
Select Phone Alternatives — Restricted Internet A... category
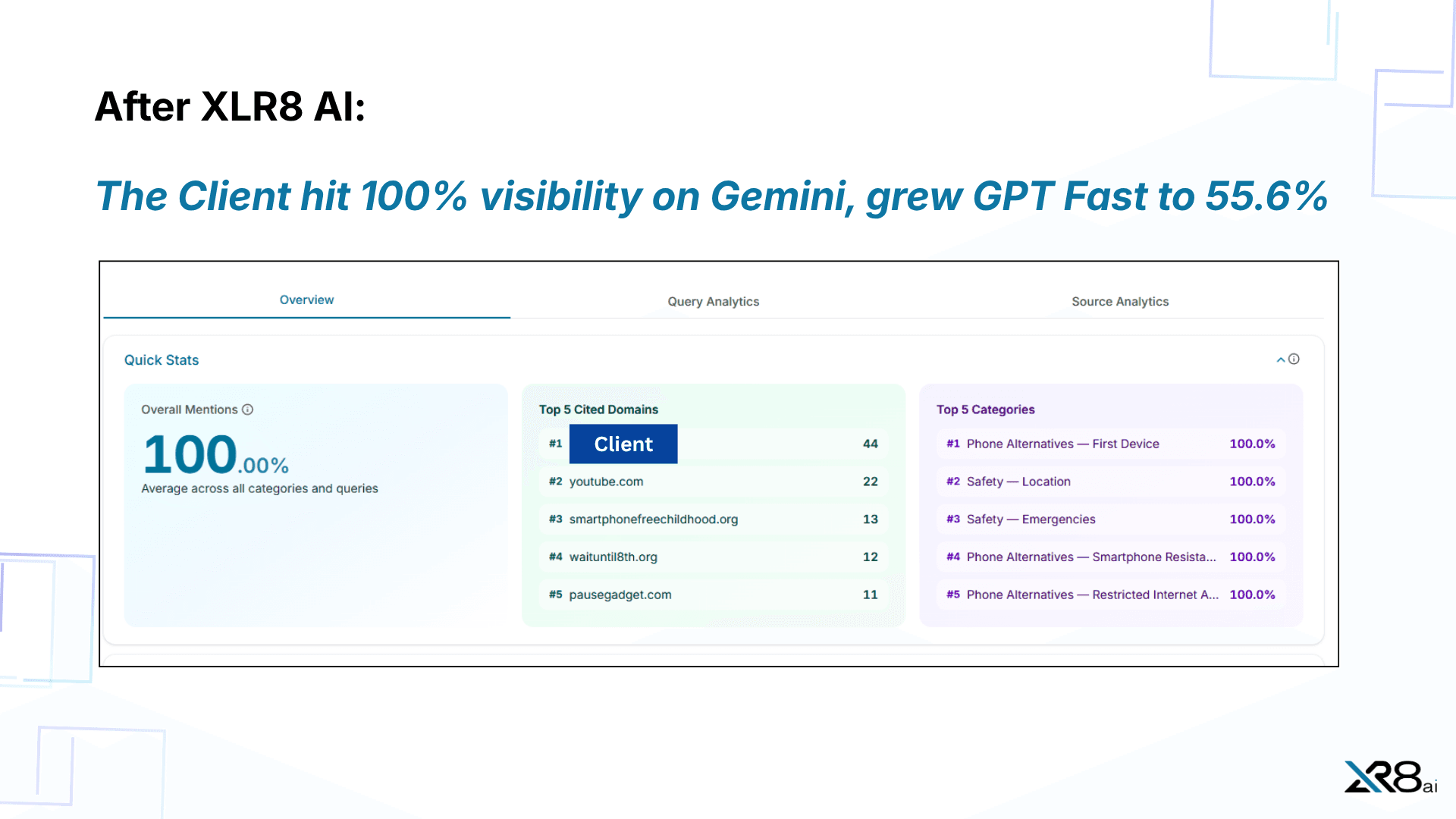(1111, 595)
